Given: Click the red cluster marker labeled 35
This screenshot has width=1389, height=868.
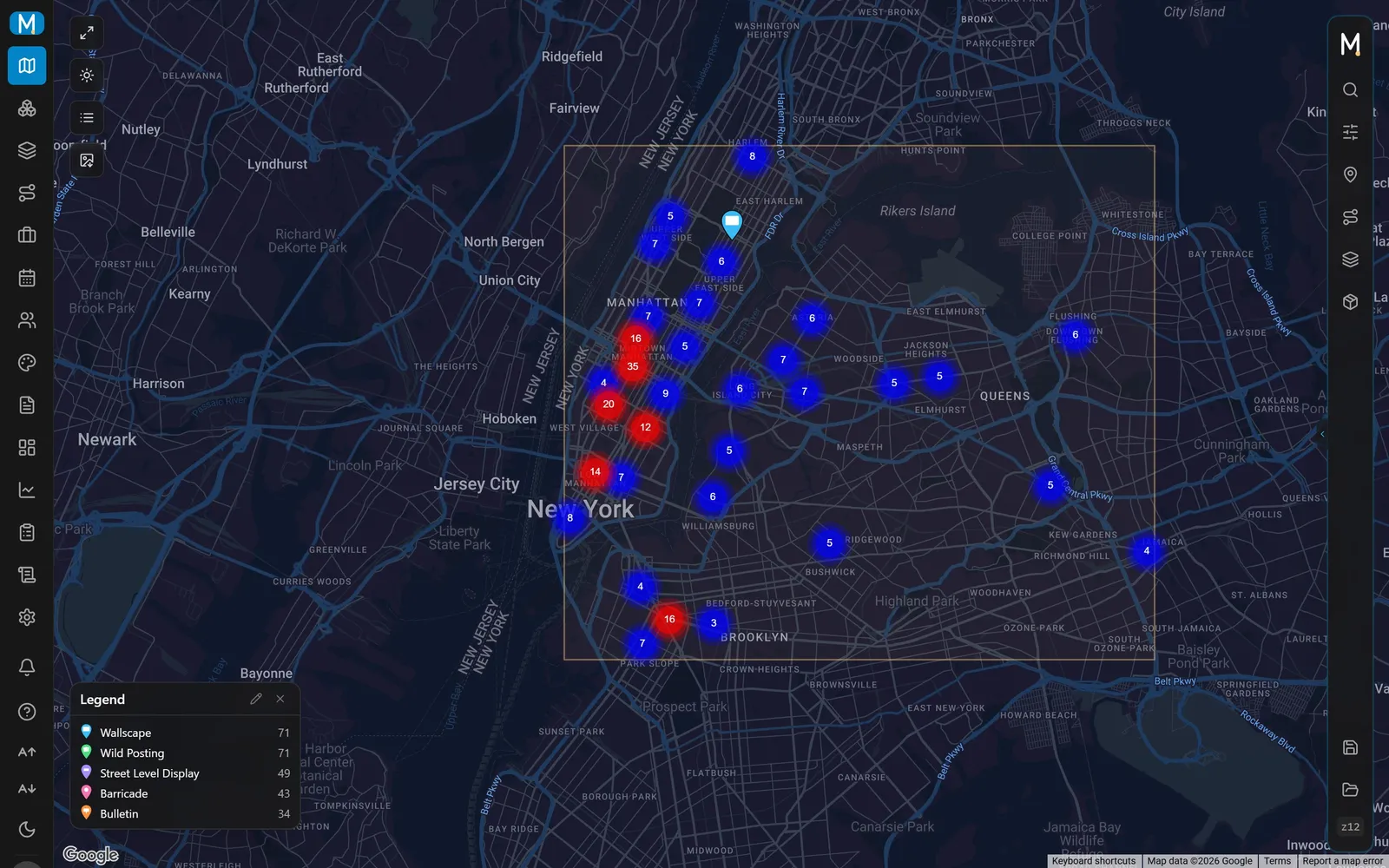Looking at the screenshot, I should [x=633, y=366].
